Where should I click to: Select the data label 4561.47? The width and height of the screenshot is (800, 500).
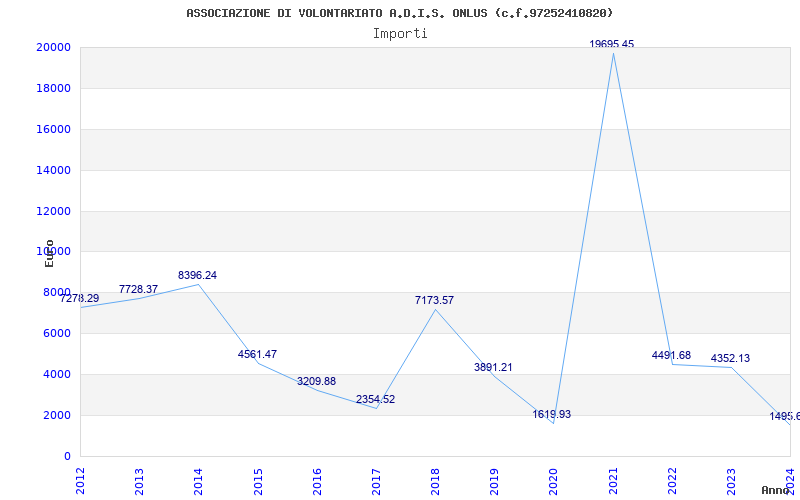coord(257,354)
